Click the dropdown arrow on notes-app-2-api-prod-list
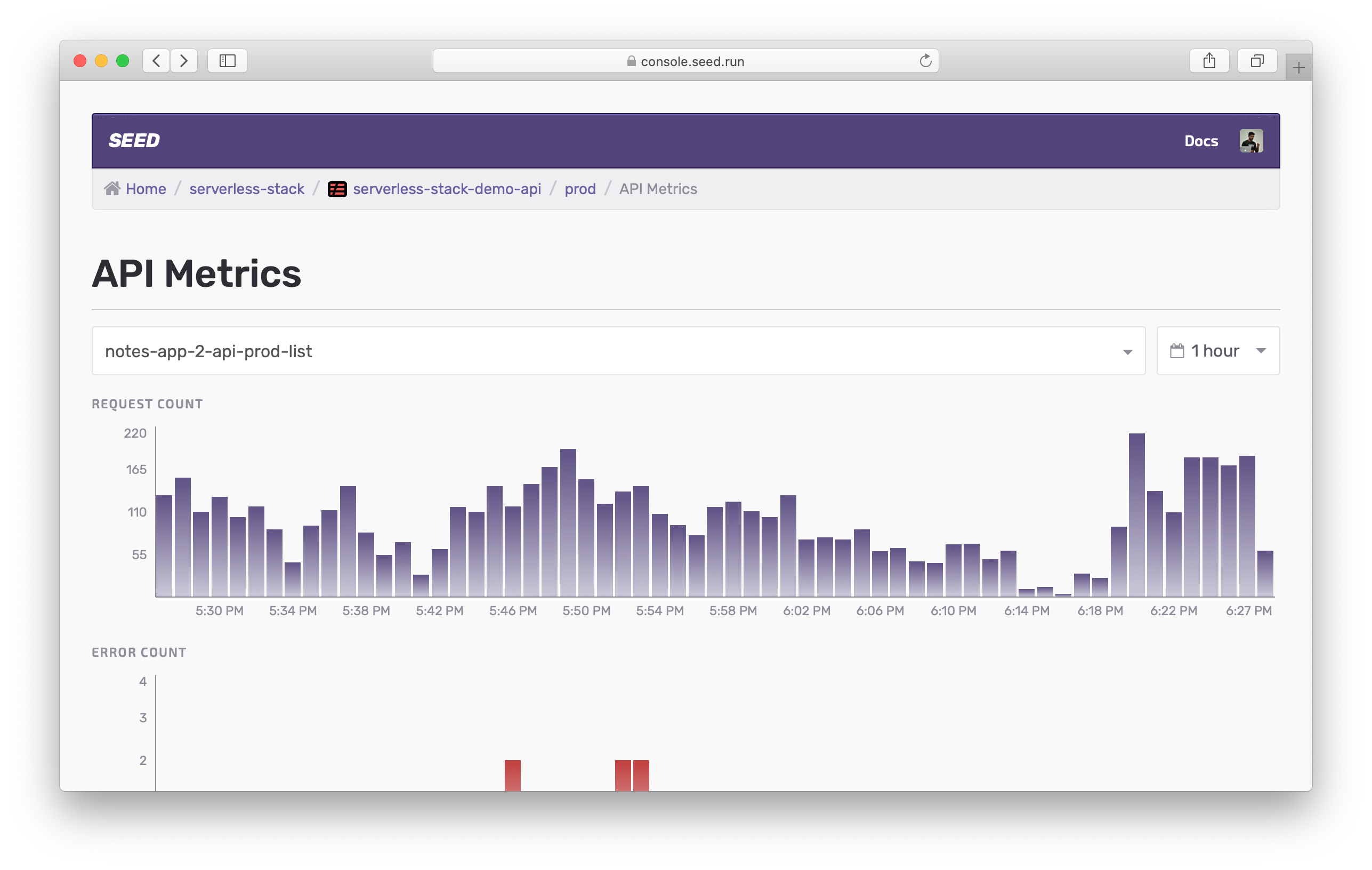The width and height of the screenshot is (1372, 870). pos(1128,351)
